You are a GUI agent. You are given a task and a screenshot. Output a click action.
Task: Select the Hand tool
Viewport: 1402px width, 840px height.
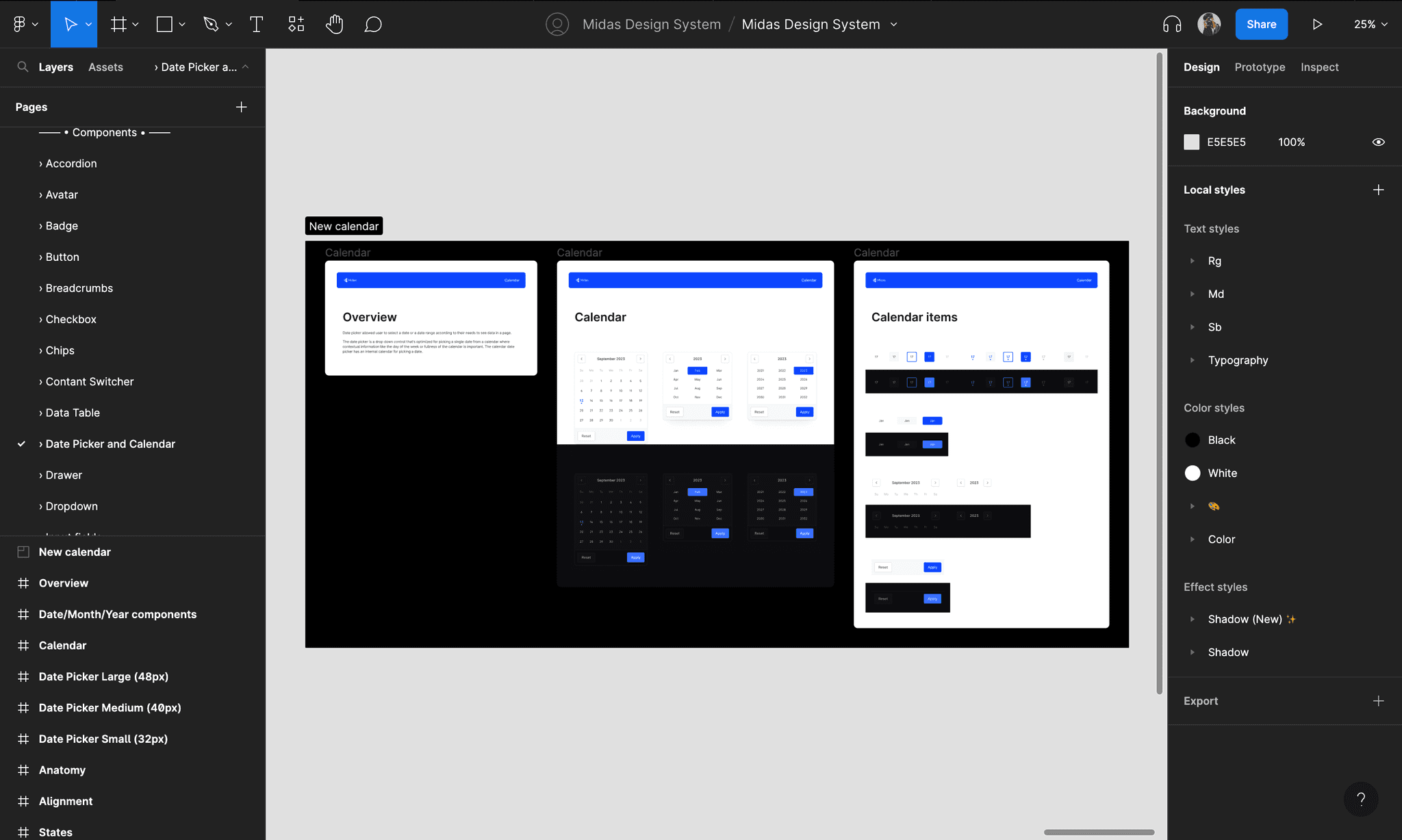(x=334, y=25)
